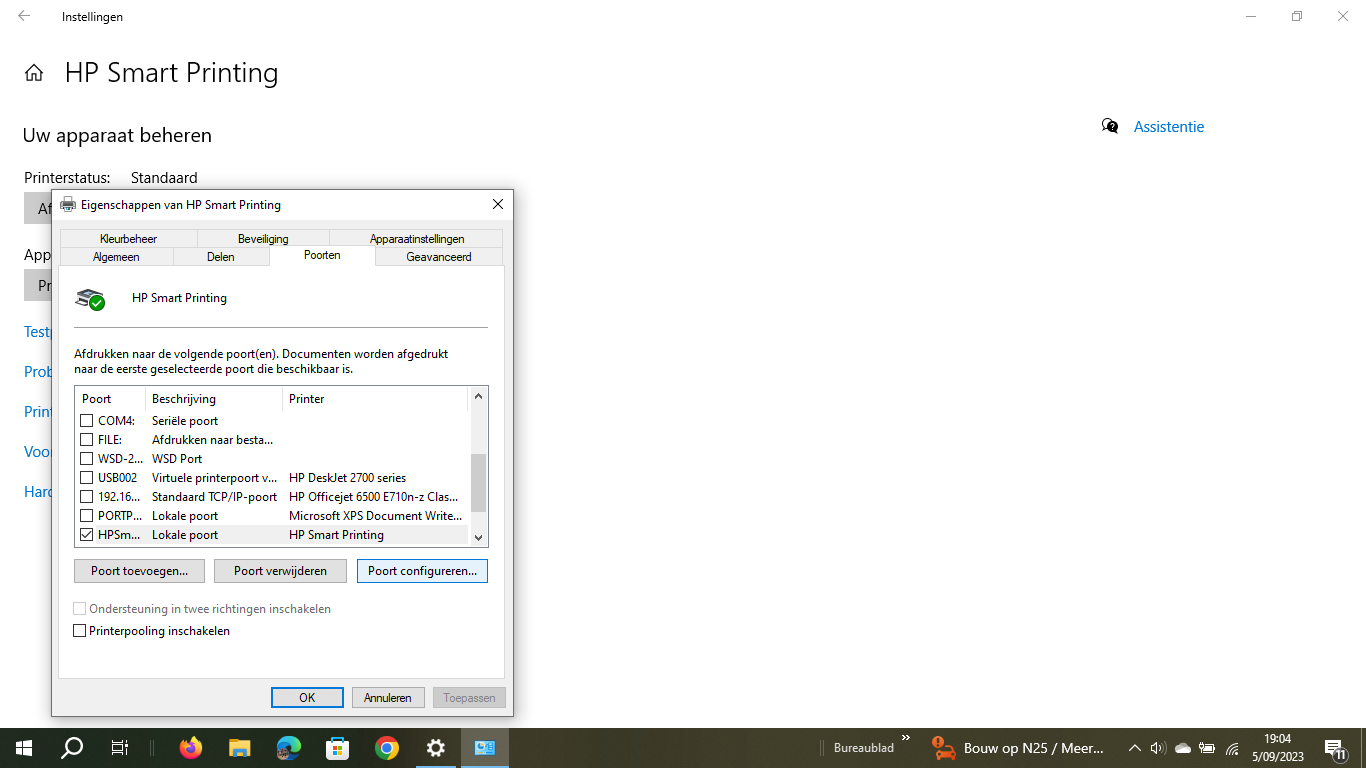Click the Assistentie chat icon
Image resolution: width=1366 pixels, height=768 pixels.
1110,126
